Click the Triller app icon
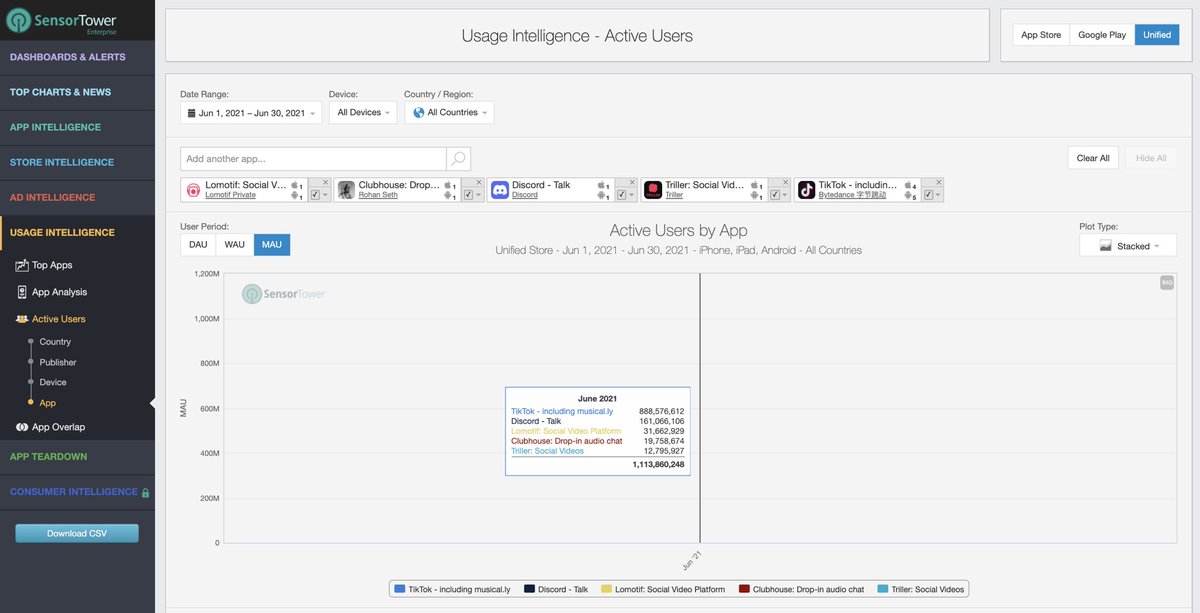 pyautogui.click(x=653, y=190)
